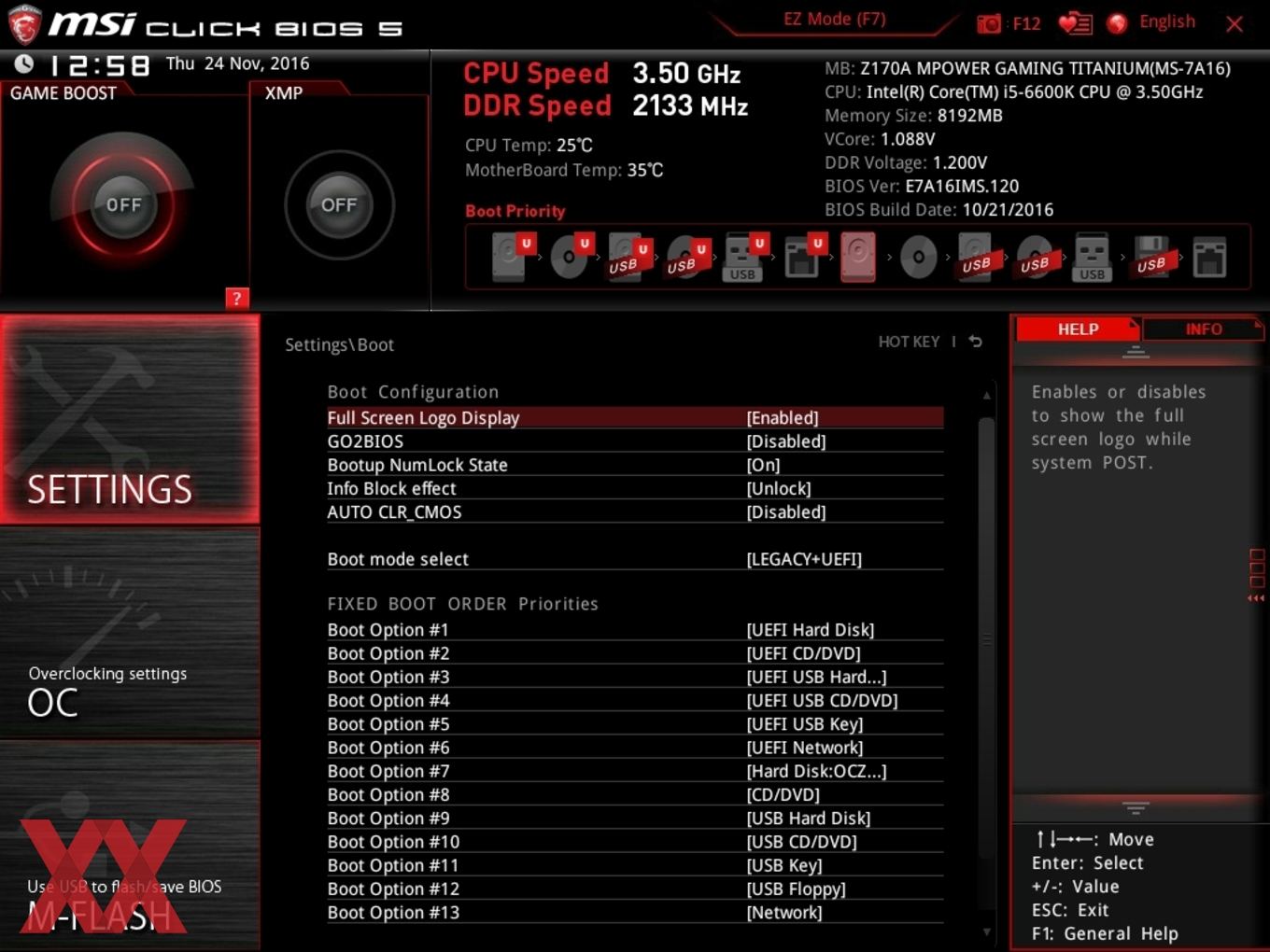Select the USB Floppy value of Option #12

pos(796,889)
